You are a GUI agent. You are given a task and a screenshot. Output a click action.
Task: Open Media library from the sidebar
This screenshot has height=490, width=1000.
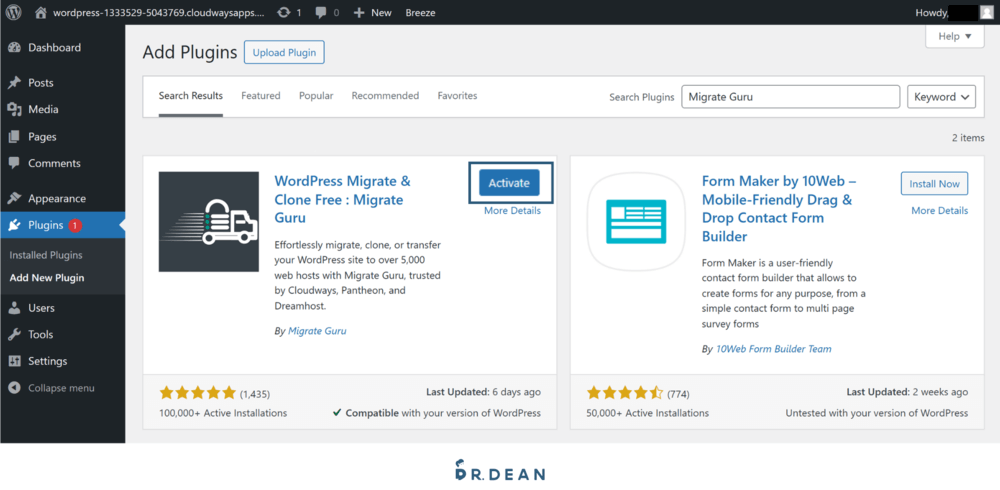[43, 110]
